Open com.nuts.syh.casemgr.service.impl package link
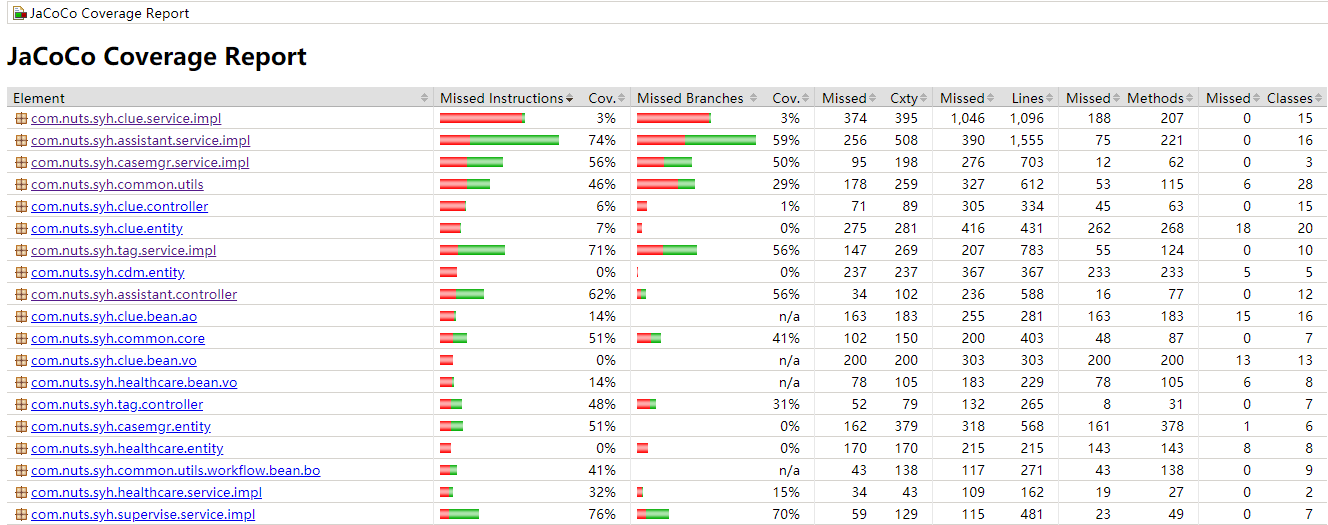The height and width of the screenshot is (525, 1328). 140,163
